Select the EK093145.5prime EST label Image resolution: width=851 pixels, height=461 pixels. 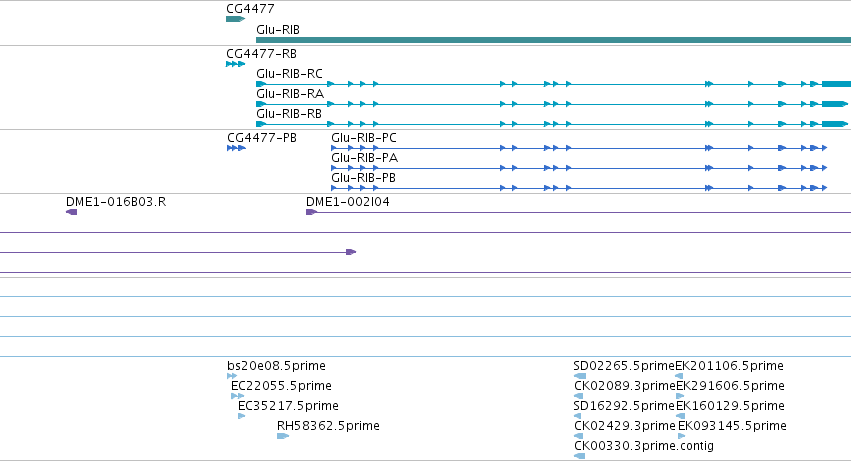[733, 426]
